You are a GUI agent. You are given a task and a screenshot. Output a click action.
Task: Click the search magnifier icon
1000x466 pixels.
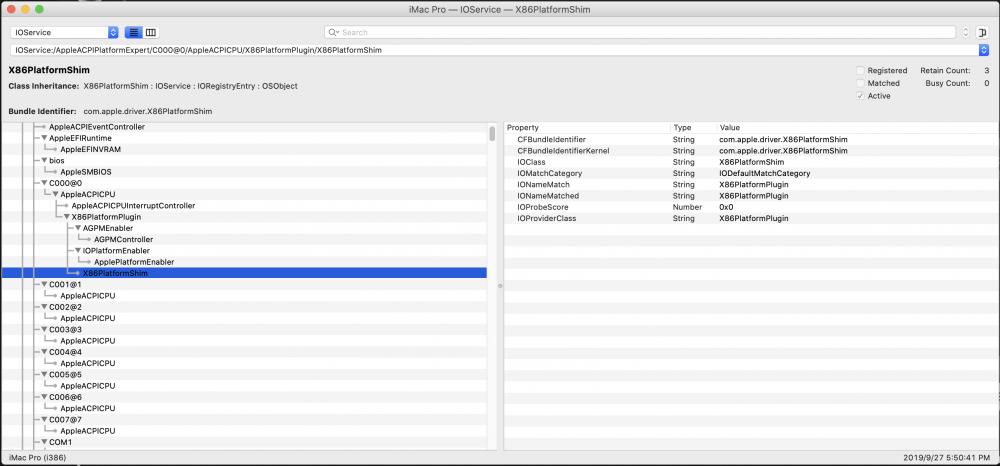tap(334, 33)
